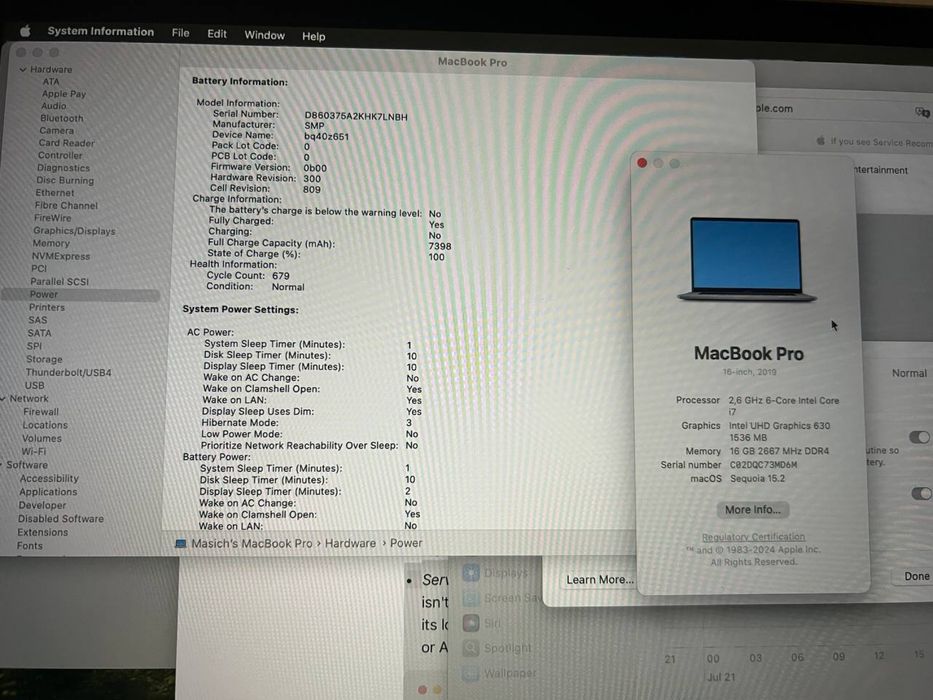Collapse the Hardware section in sidebar
933x700 pixels.
(x=23, y=70)
